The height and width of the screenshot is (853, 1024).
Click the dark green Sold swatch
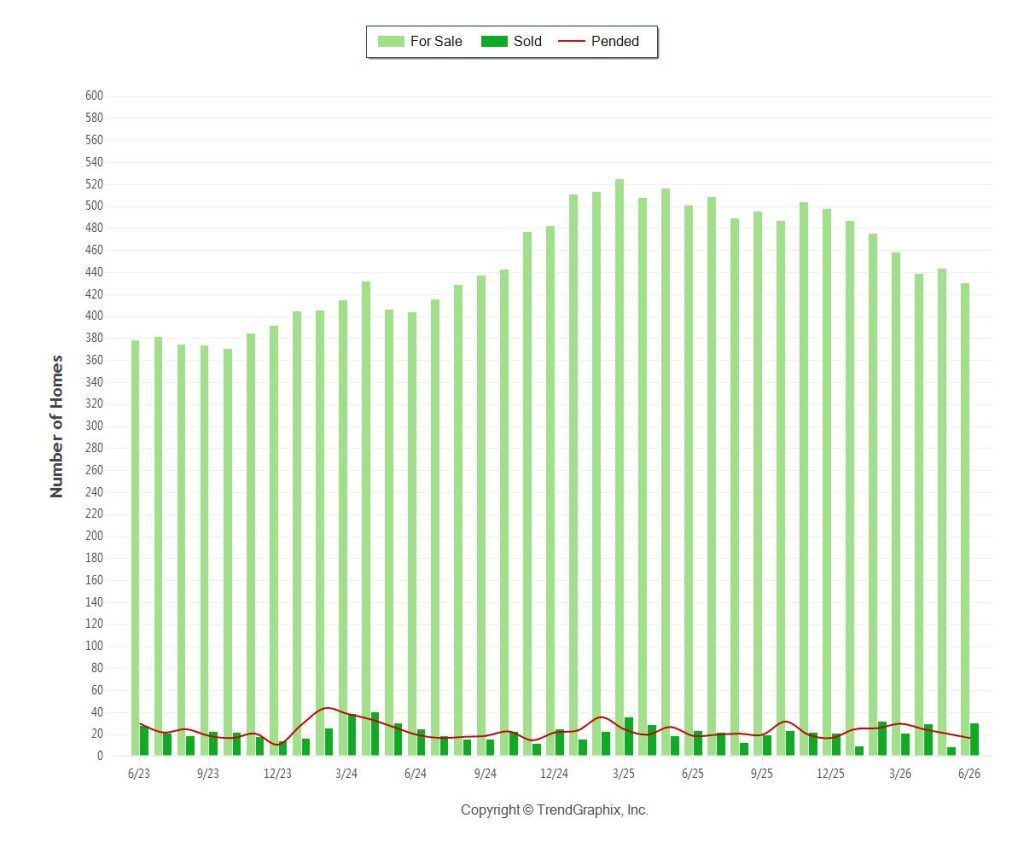(494, 41)
